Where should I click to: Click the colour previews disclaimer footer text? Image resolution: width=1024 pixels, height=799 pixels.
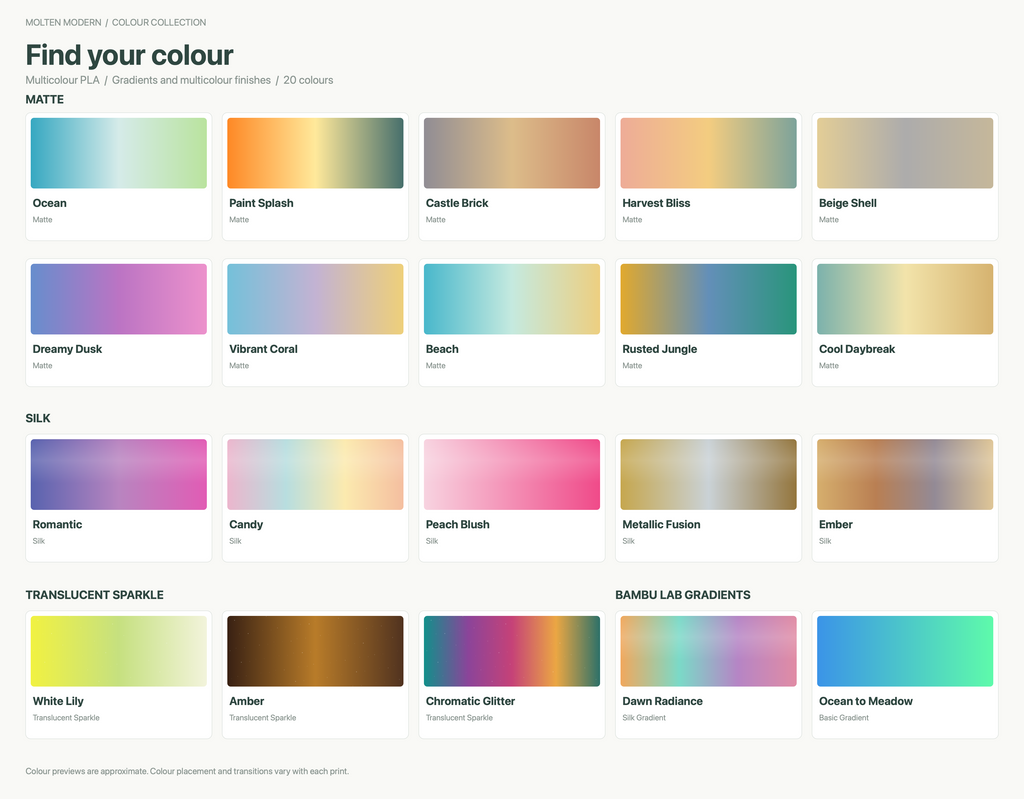187,772
